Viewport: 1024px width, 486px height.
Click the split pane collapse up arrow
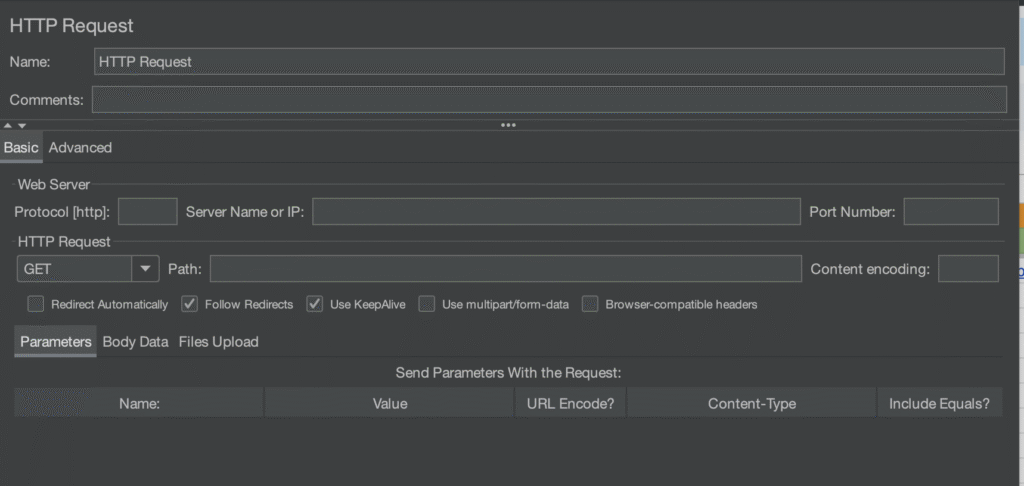click(8, 126)
